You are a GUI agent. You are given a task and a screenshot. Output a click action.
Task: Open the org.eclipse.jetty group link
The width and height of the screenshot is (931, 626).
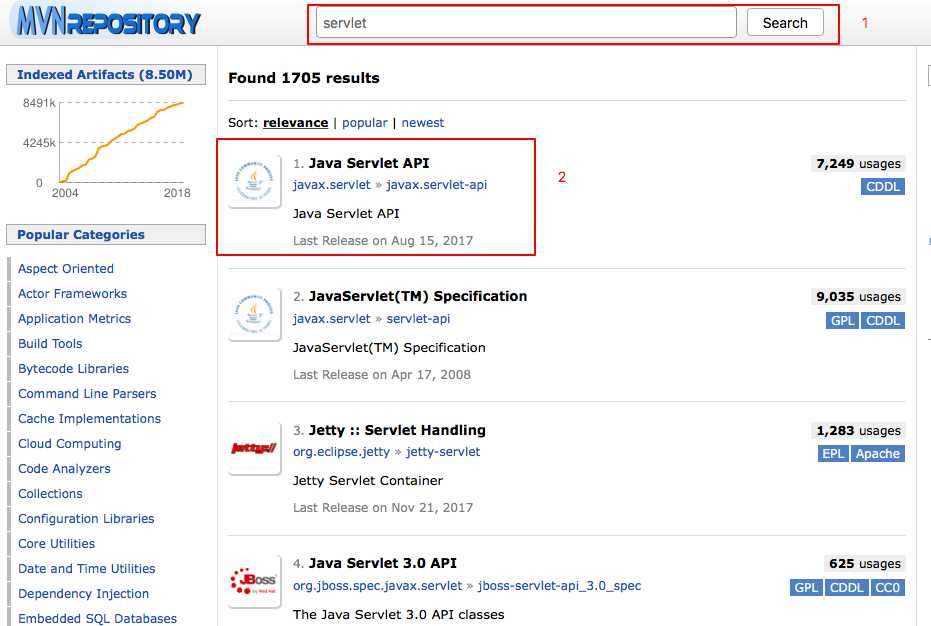341,451
